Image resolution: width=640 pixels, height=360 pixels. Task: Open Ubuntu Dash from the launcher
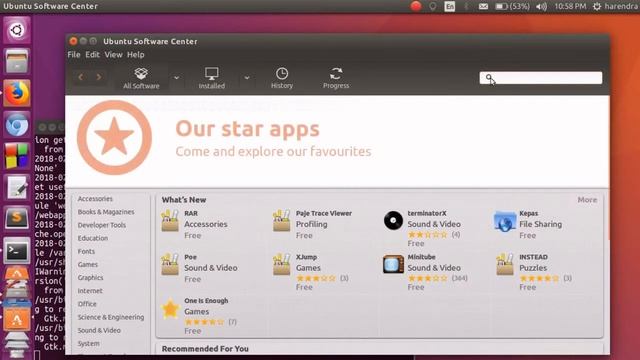(17, 30)
